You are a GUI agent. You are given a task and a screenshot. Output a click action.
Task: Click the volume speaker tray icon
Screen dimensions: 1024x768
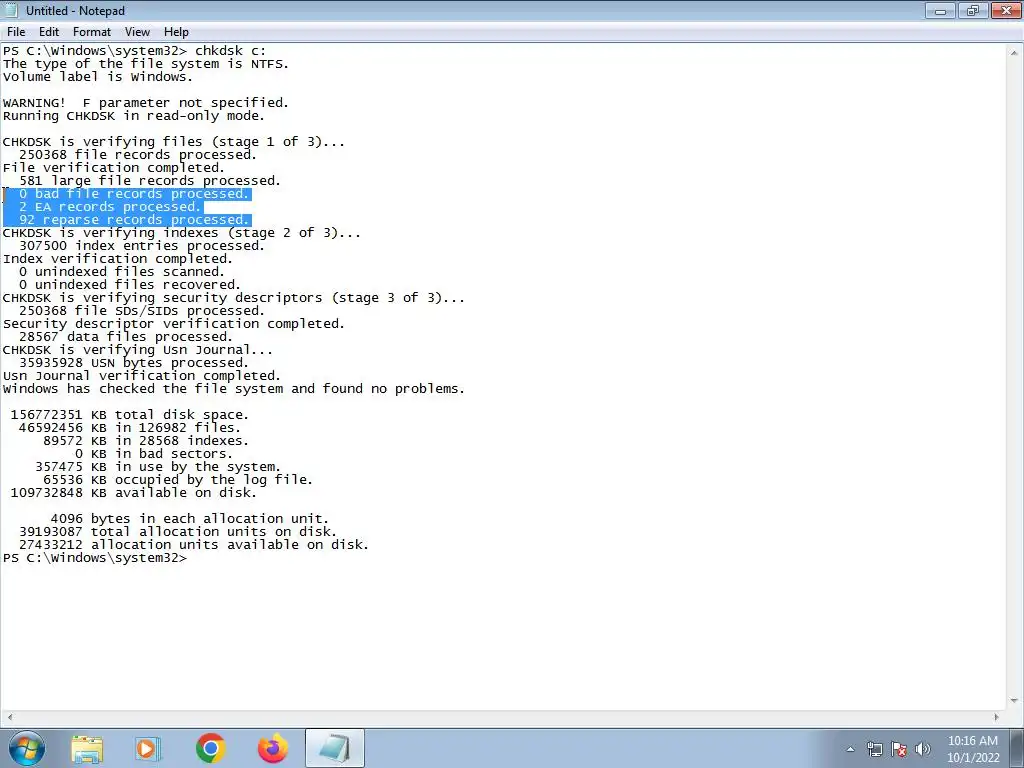point(923,749)
